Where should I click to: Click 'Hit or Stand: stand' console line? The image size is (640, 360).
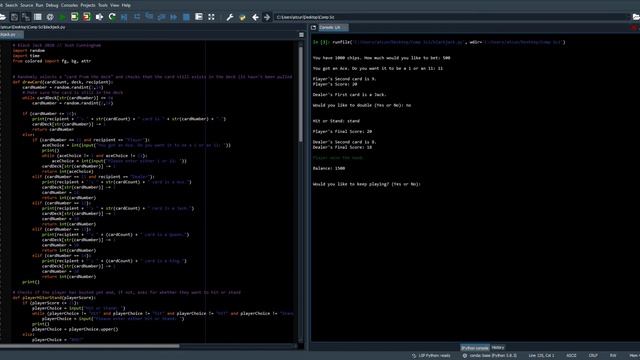pyautogui.click(x=336, y=121)
